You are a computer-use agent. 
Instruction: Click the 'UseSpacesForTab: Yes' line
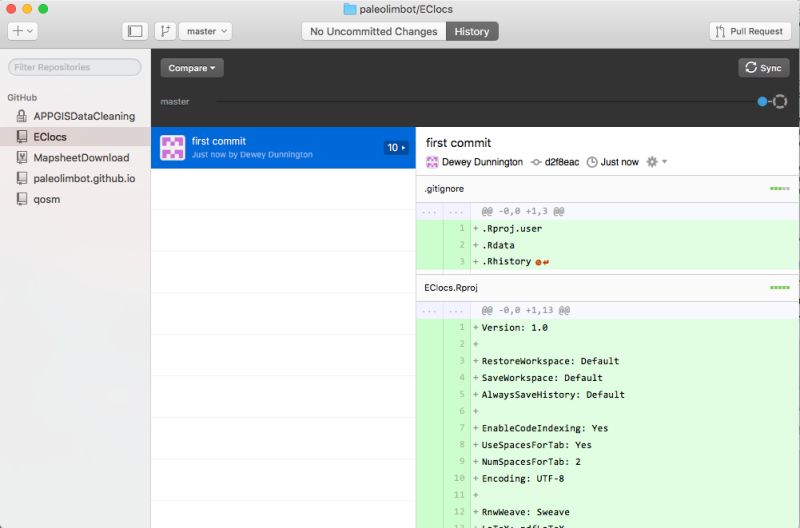608,445
